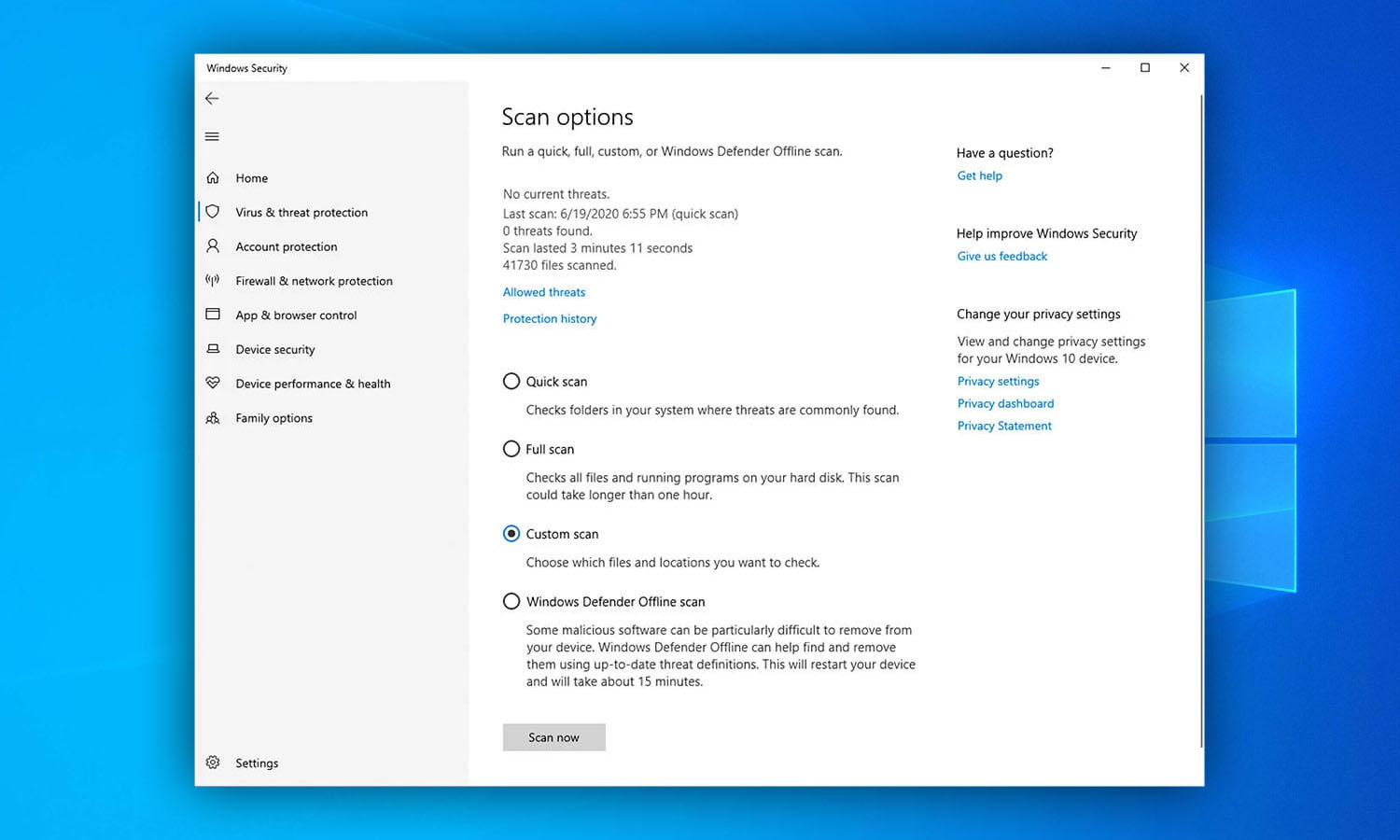The height and width of the screenshot is (840, 1400).
Task: Click the shield icon for Virus protection
Action: click(x=213, y=212)
